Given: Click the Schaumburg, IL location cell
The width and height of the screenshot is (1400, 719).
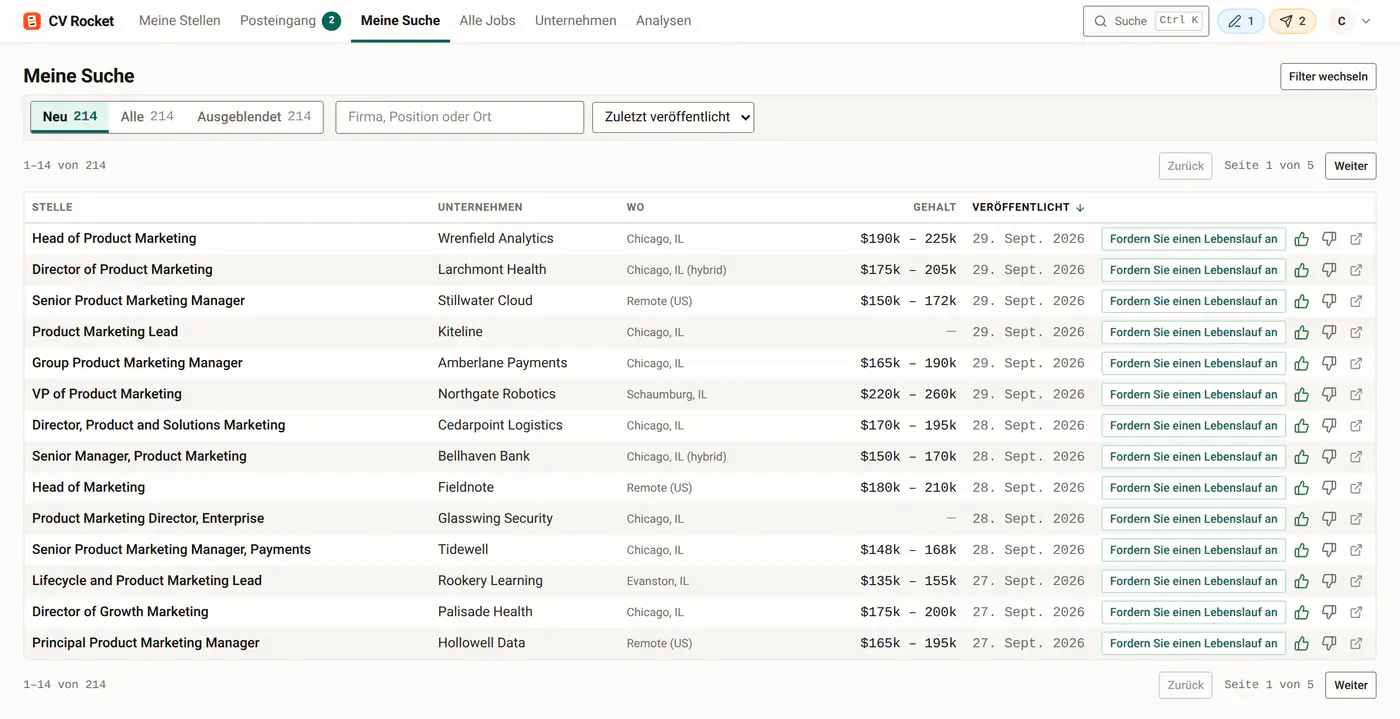Looking at the screenshot, I should pyautogui.click(x=667, y=394).
